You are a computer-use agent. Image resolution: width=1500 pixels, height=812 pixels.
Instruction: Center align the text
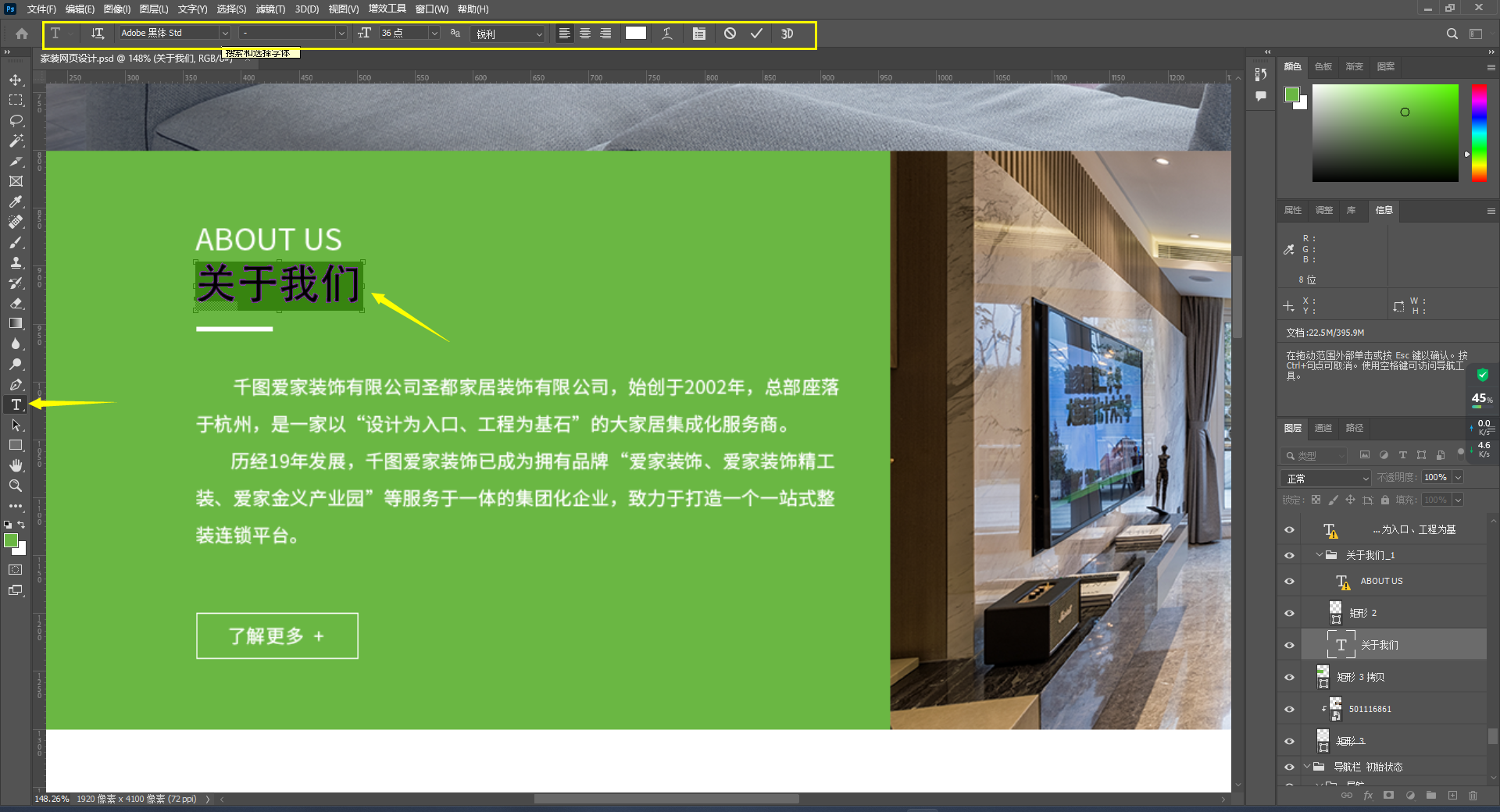click(585, 34)
